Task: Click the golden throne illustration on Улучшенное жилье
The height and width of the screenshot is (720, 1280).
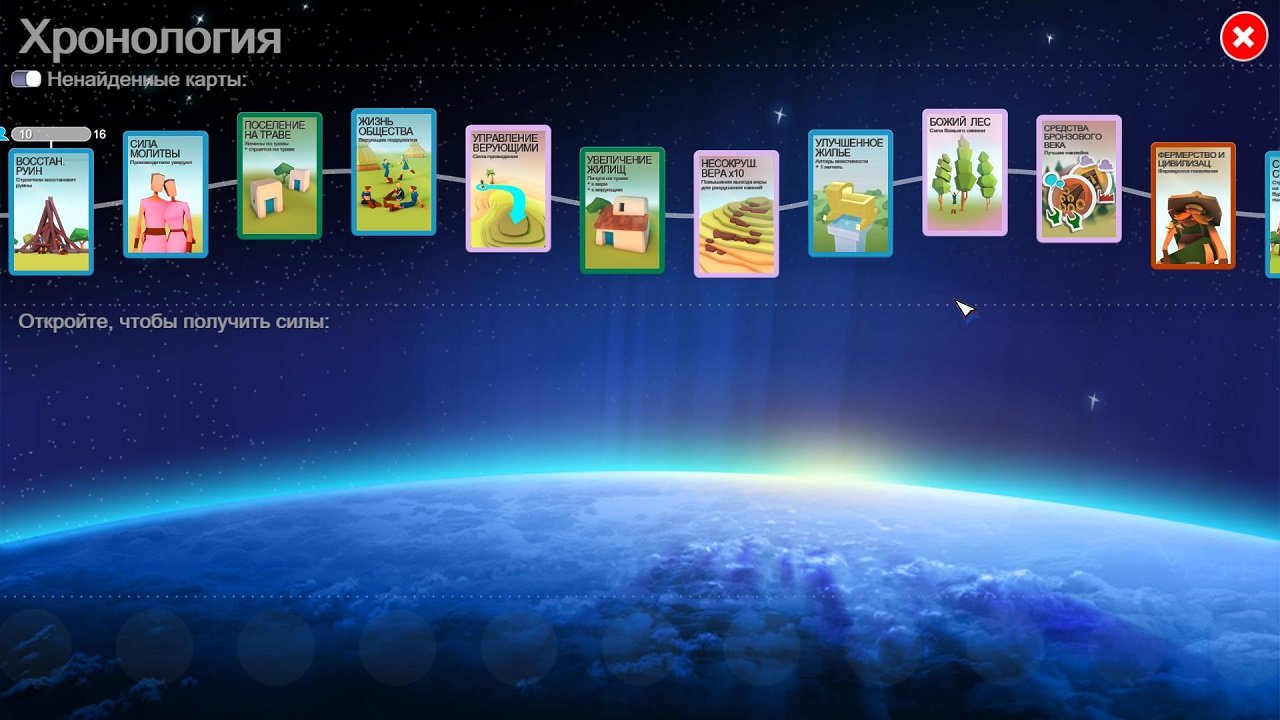Action: [847, 205]
